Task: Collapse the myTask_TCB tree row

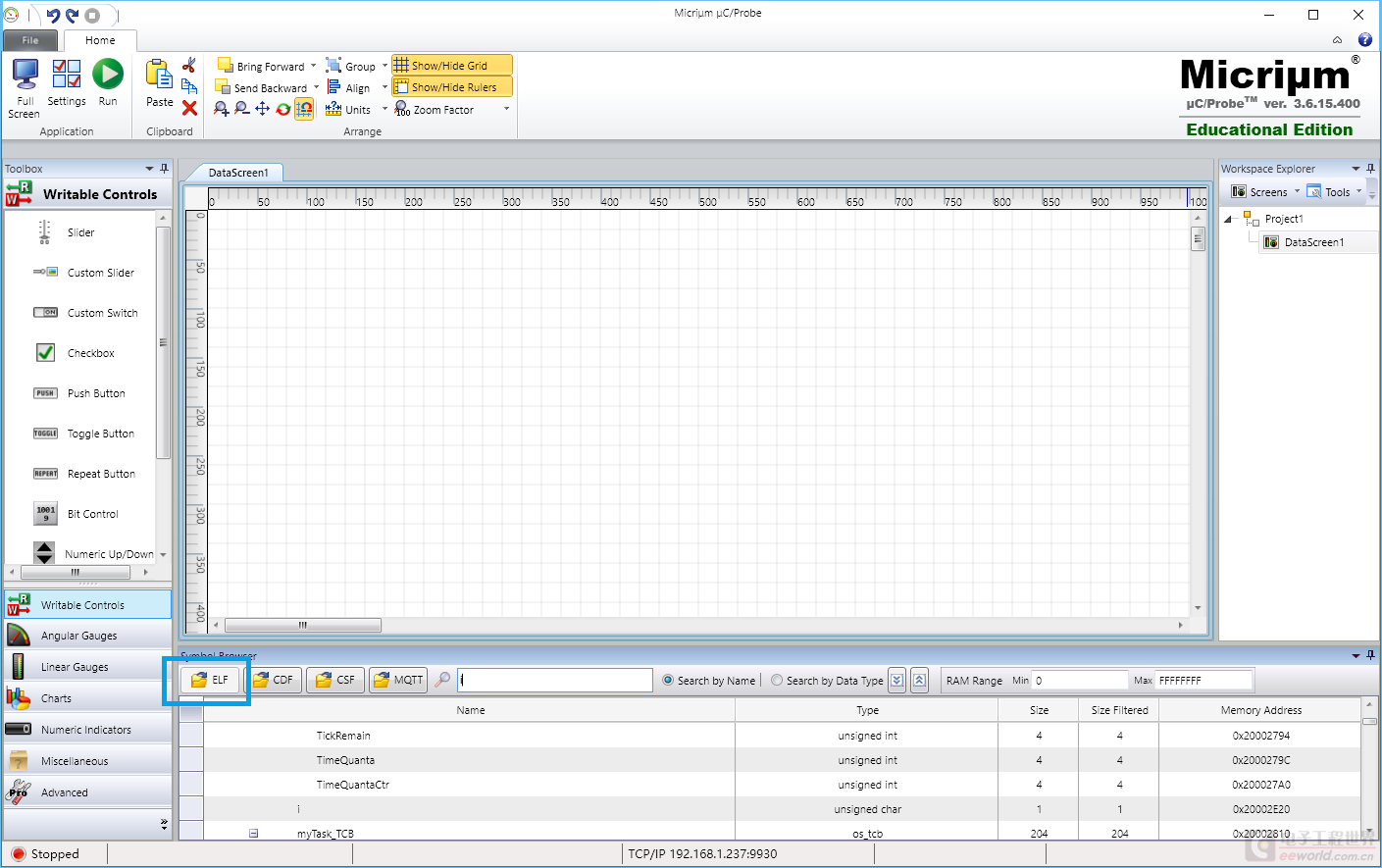Action: [x=253, y=834]
